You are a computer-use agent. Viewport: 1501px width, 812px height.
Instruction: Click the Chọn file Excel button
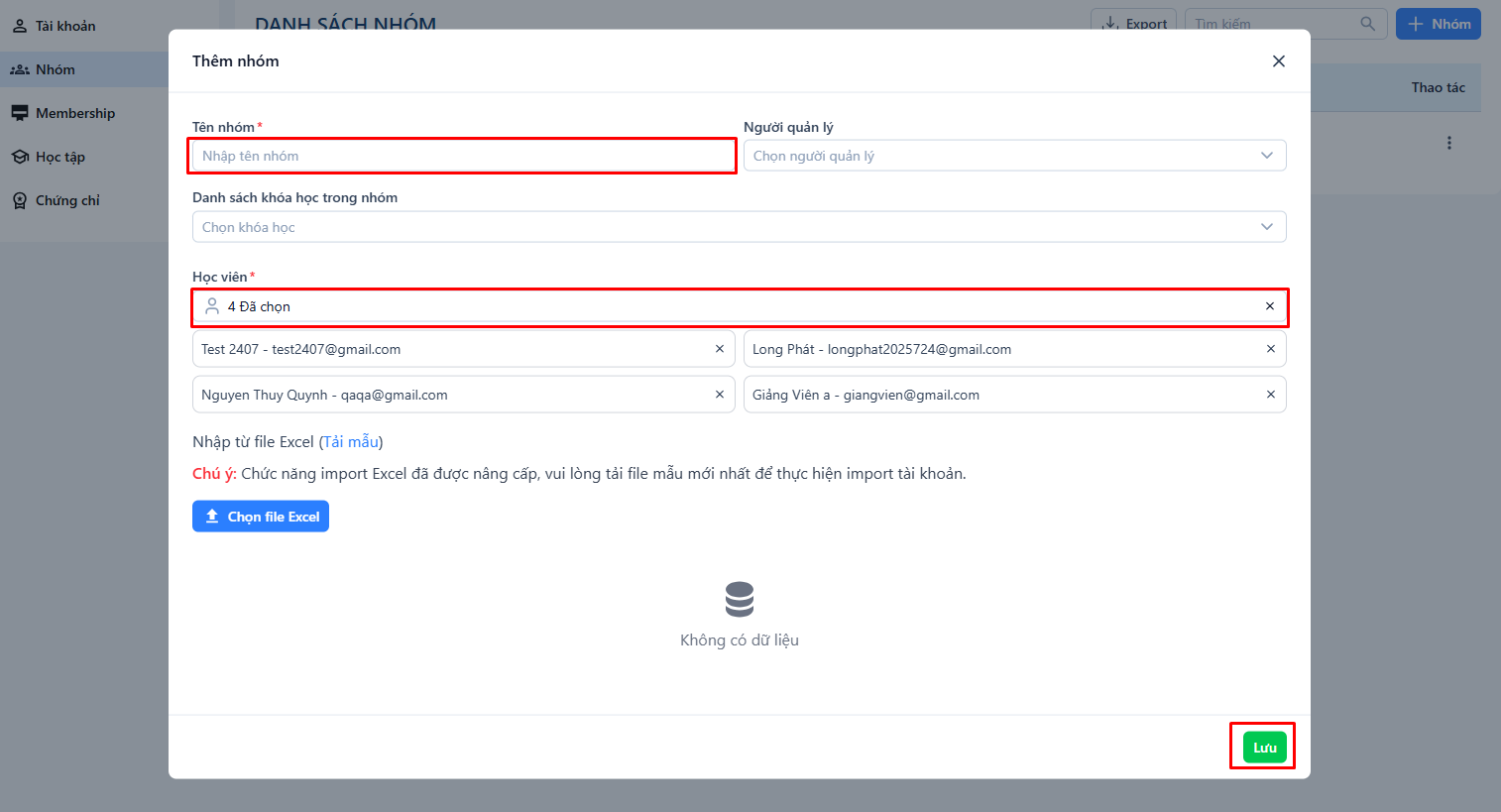[261, 517]
